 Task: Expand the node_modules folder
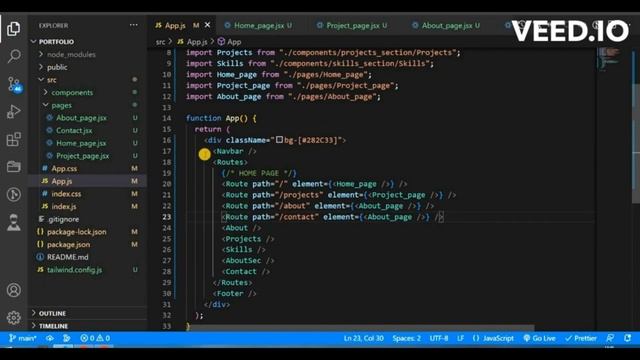[x=71, y=54]
